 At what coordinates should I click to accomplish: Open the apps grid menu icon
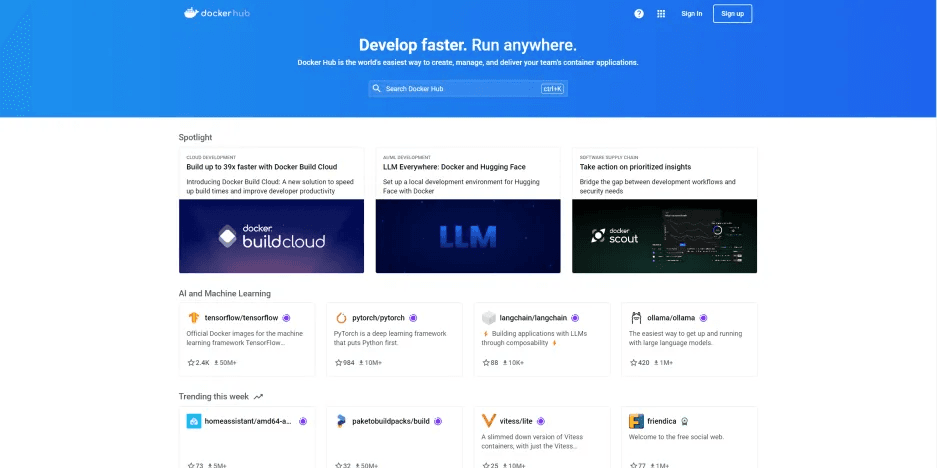click(x=661, y=14)
